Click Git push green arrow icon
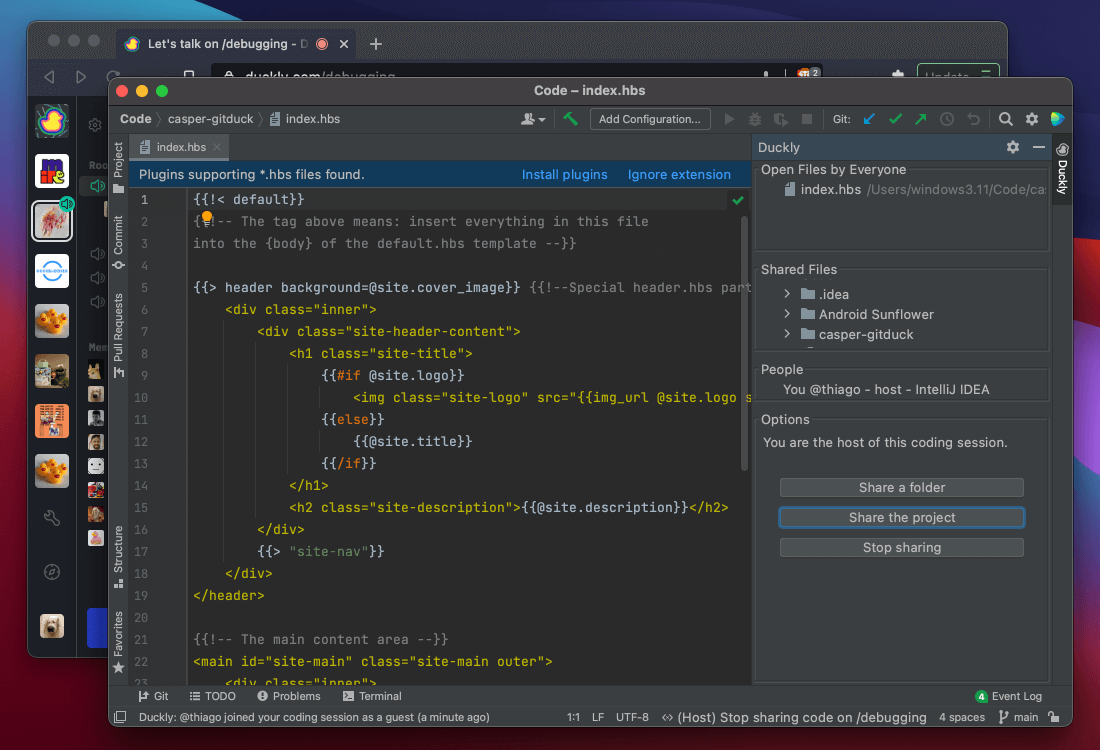1100x750 pixels. click(920, 119)
